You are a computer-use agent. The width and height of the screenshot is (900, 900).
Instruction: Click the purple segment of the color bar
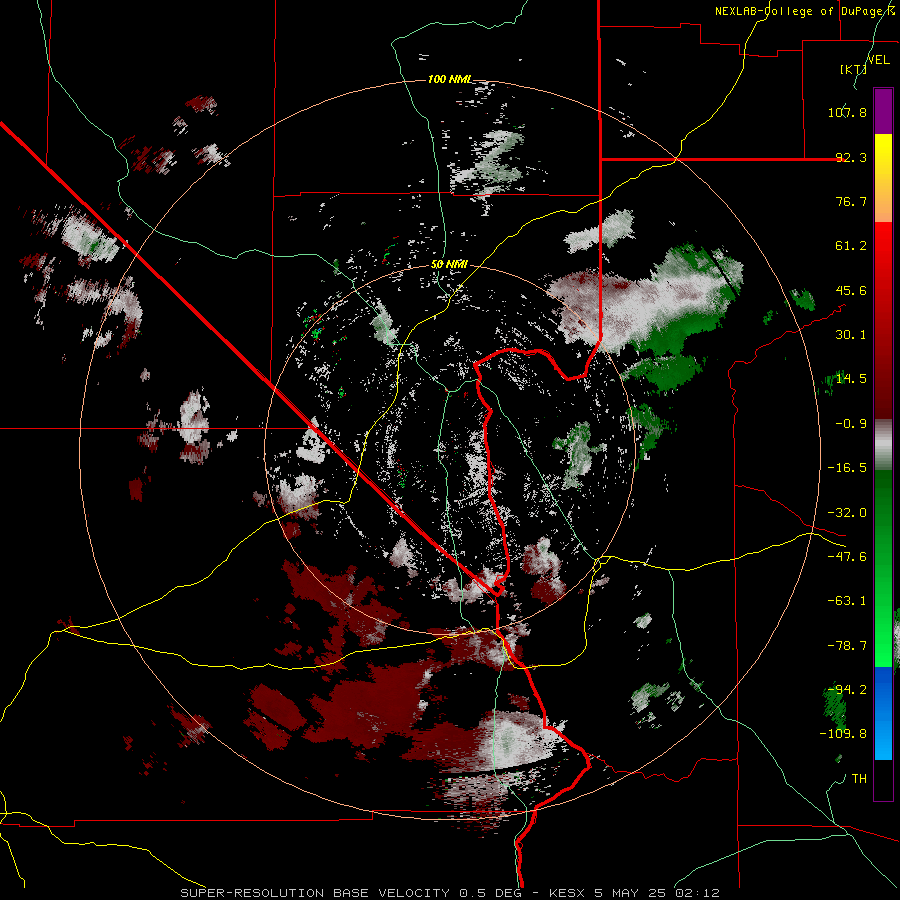click(x=883, y=111)
